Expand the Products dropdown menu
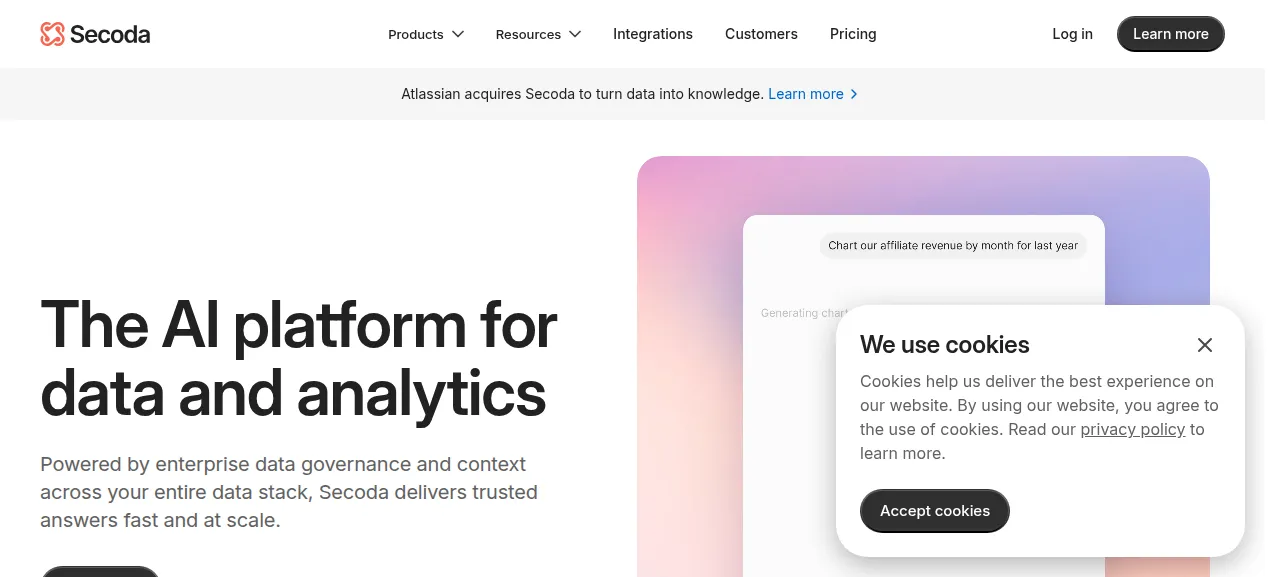This screenshot has width=1280, height=577. pos(426,34)
